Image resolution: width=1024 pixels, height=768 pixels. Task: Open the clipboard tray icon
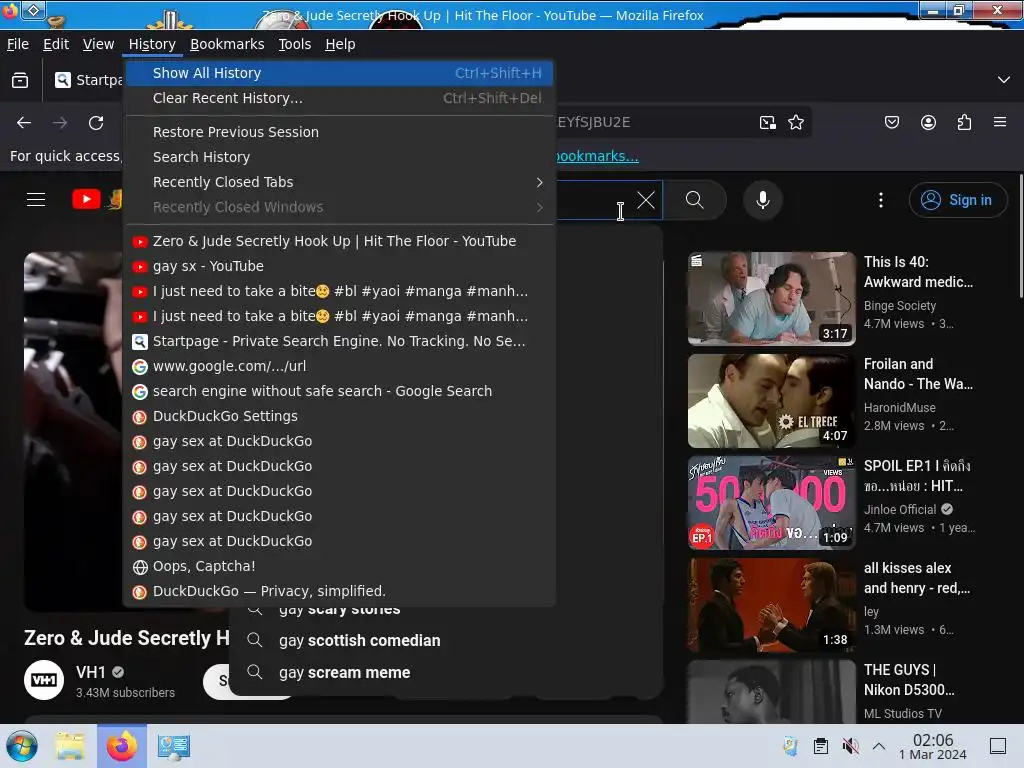821,746
